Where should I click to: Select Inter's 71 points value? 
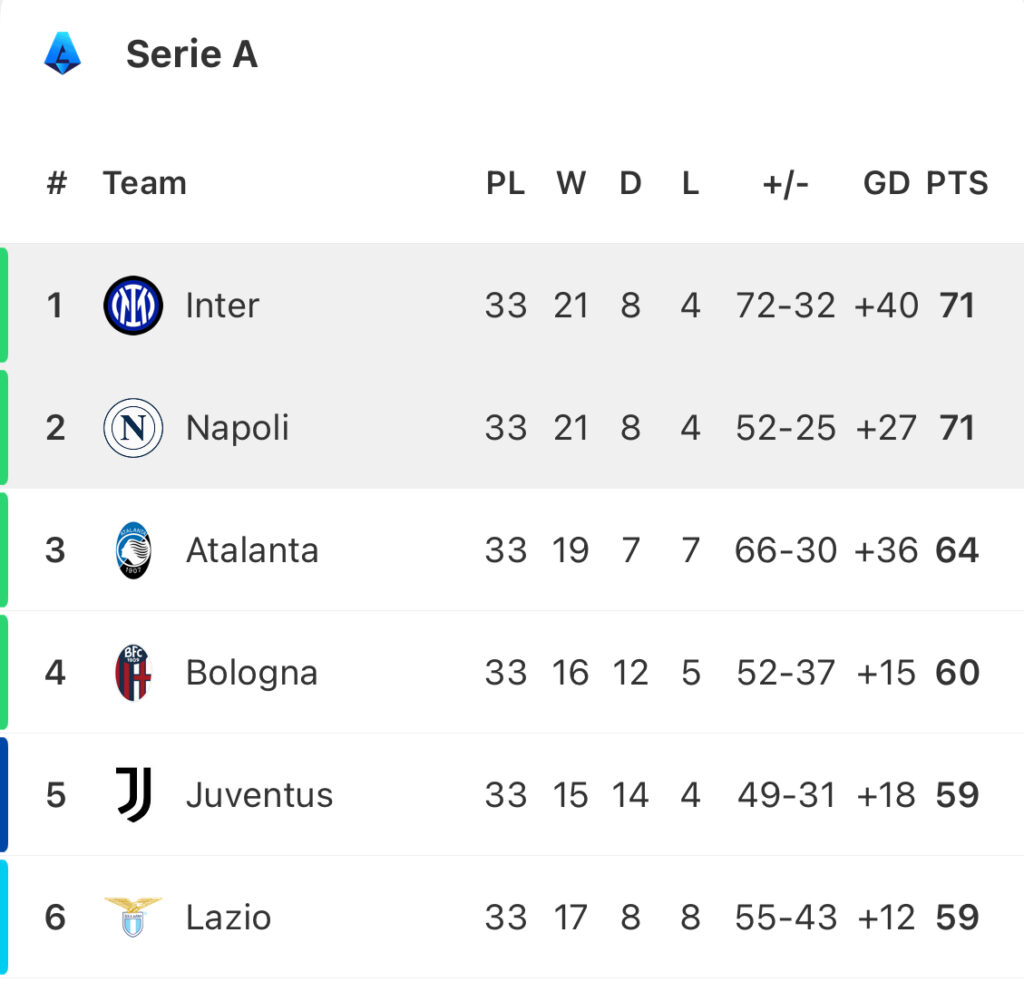[x=957, y=305]
